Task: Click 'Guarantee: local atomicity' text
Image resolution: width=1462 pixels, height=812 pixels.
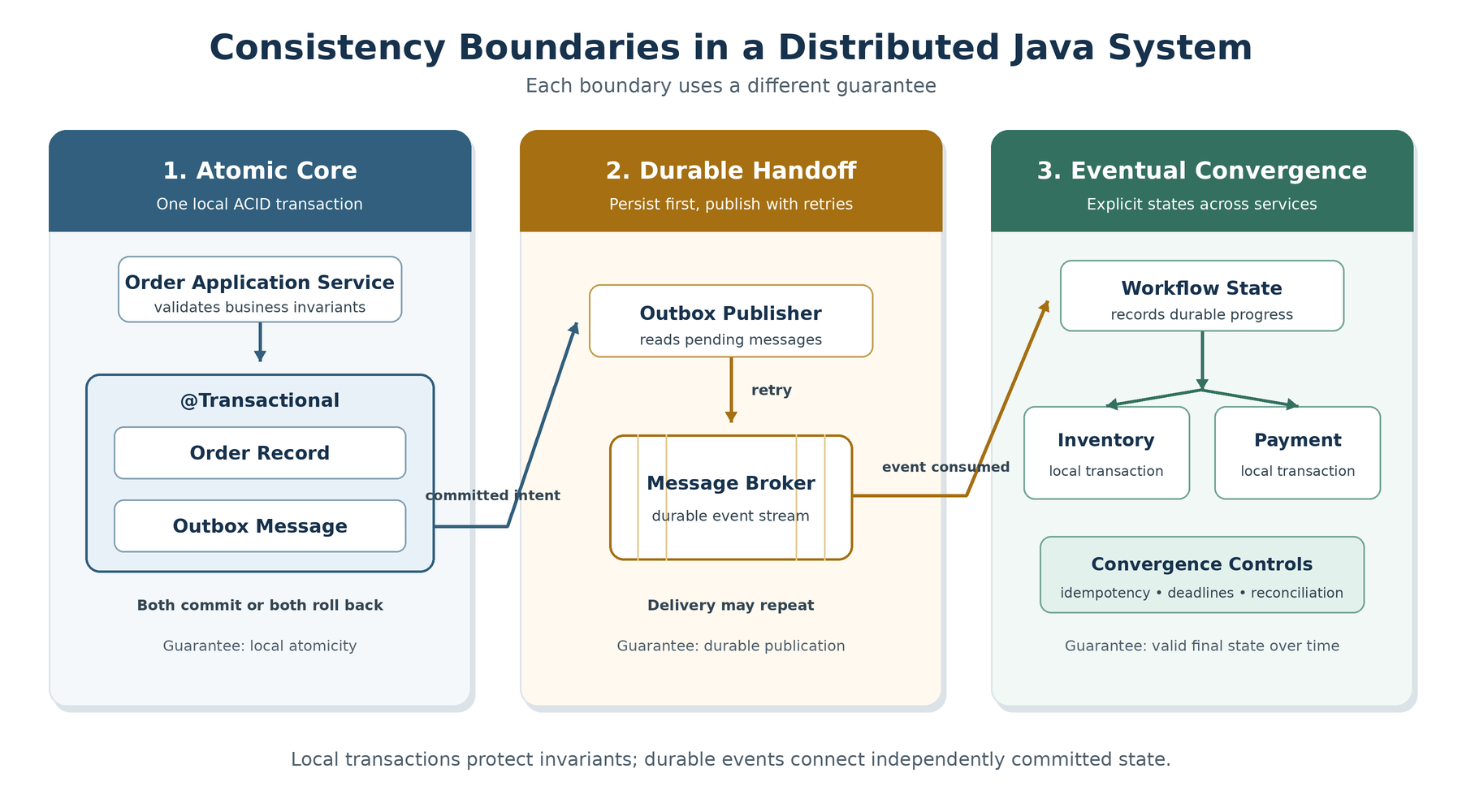Action: 260,646
